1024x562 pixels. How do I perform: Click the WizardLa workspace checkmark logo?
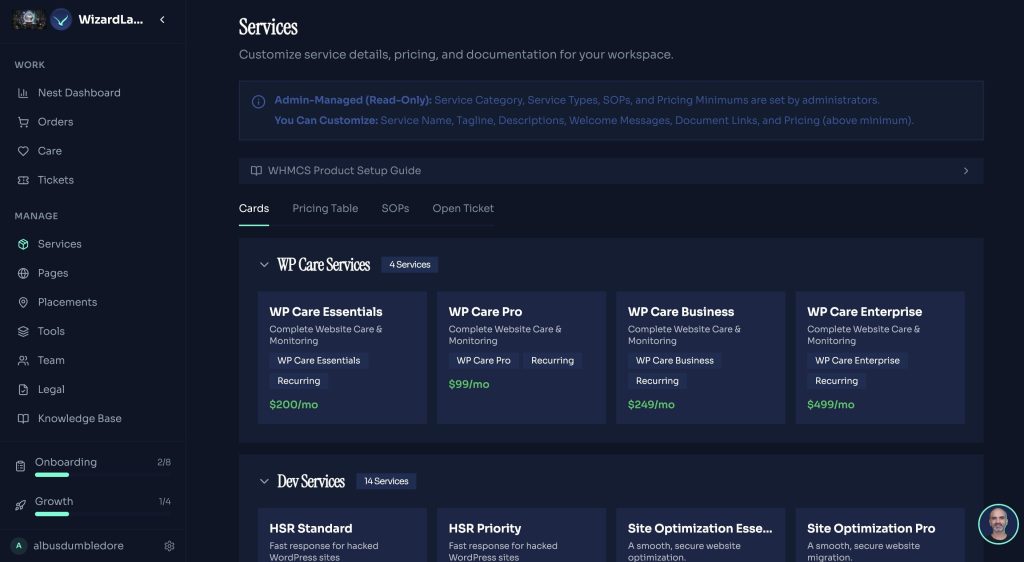point(61,20)
